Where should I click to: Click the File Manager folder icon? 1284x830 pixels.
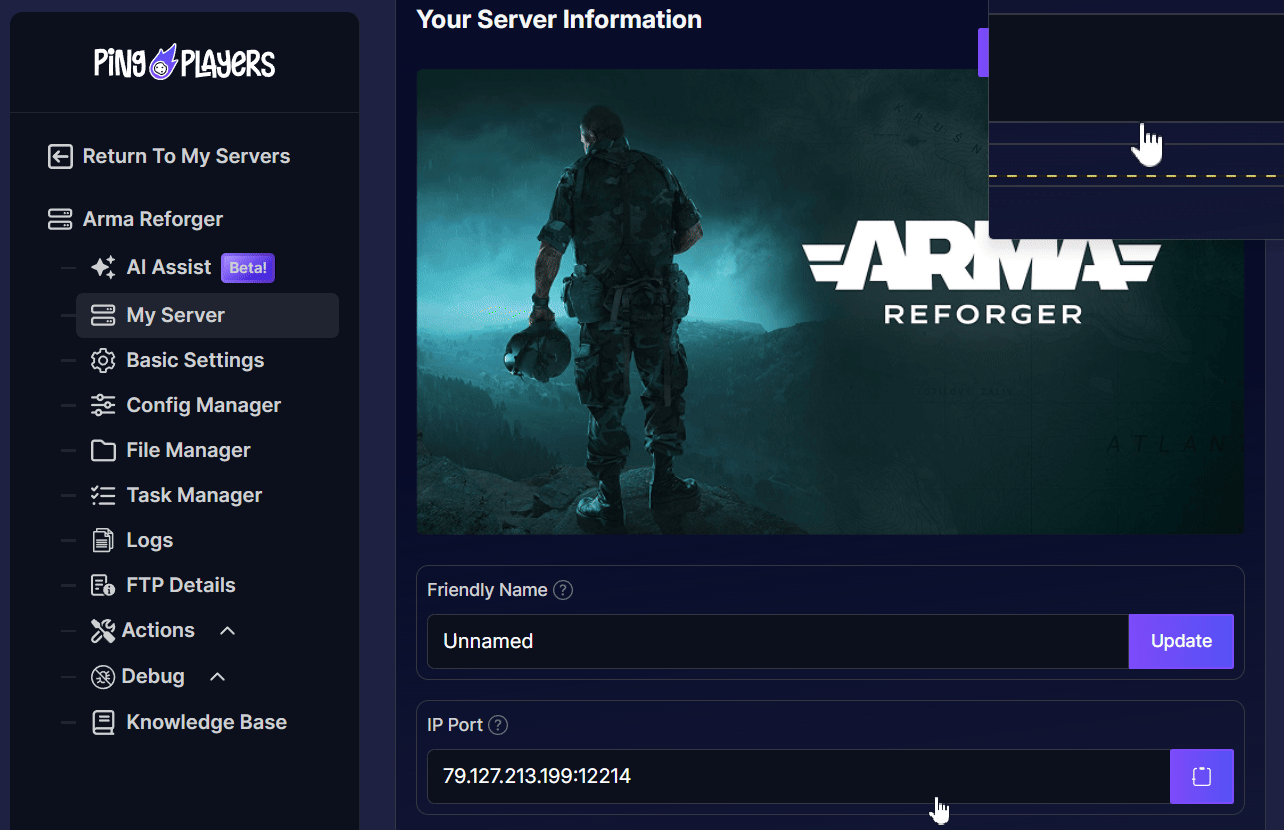(103, 451)
